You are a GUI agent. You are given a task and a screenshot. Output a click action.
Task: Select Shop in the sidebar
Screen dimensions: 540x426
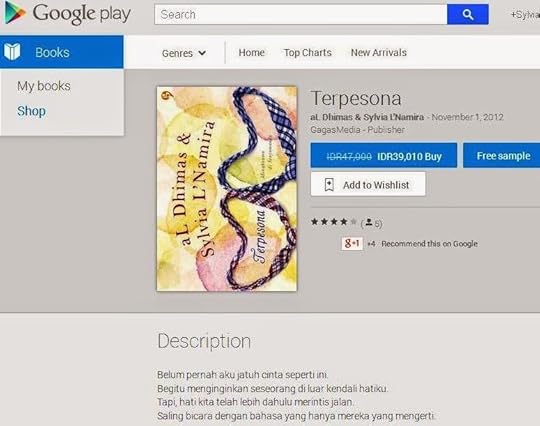coord(31,111)
